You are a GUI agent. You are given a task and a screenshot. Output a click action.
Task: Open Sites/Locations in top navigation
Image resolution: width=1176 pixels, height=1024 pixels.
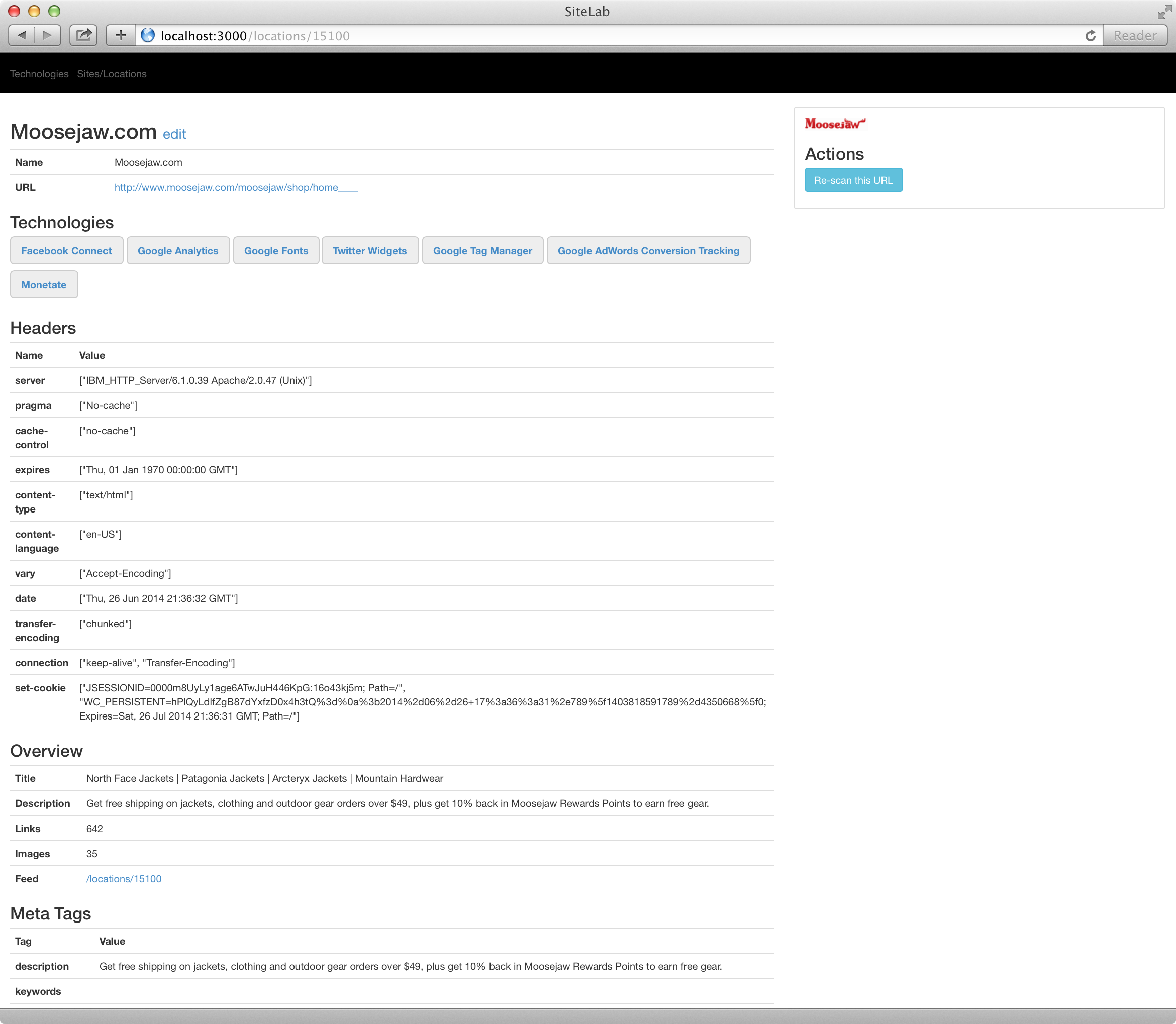pos(112,74)
